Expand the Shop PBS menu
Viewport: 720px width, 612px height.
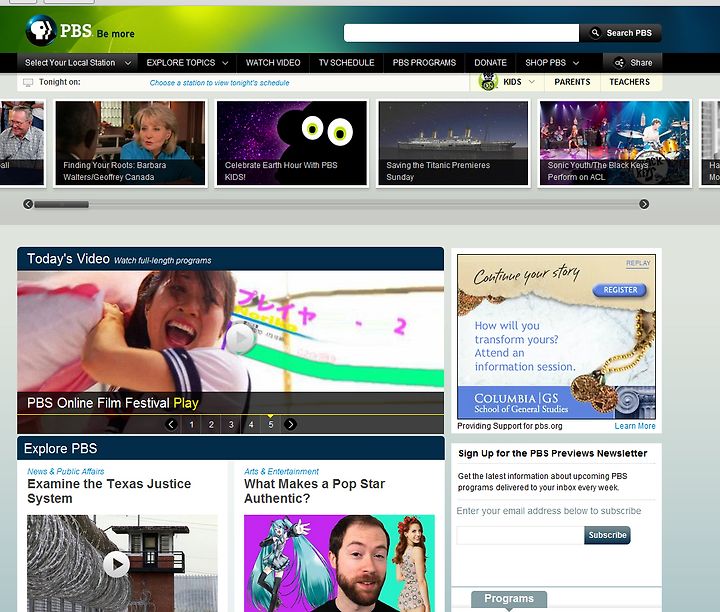[552, 63]
